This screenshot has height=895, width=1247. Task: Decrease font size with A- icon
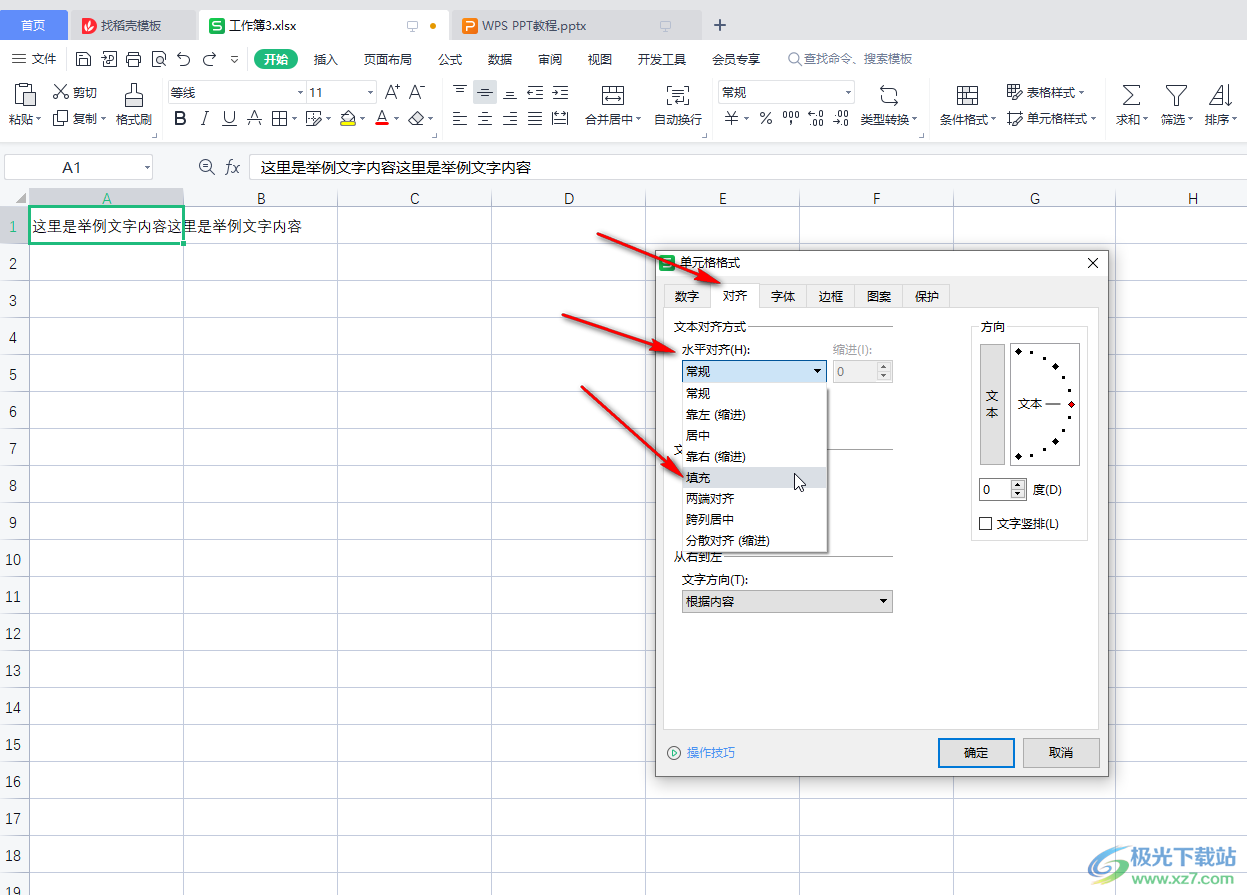coord(417,92)
